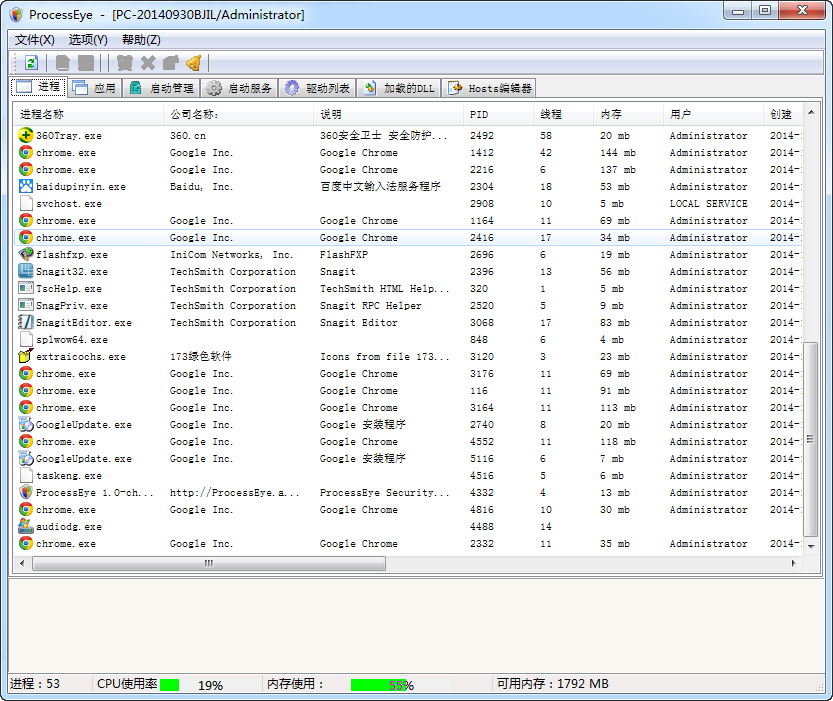Click the ProcessEye shield icon in process list
This screenshot has width=833, height=701.
tap(26, 493)
